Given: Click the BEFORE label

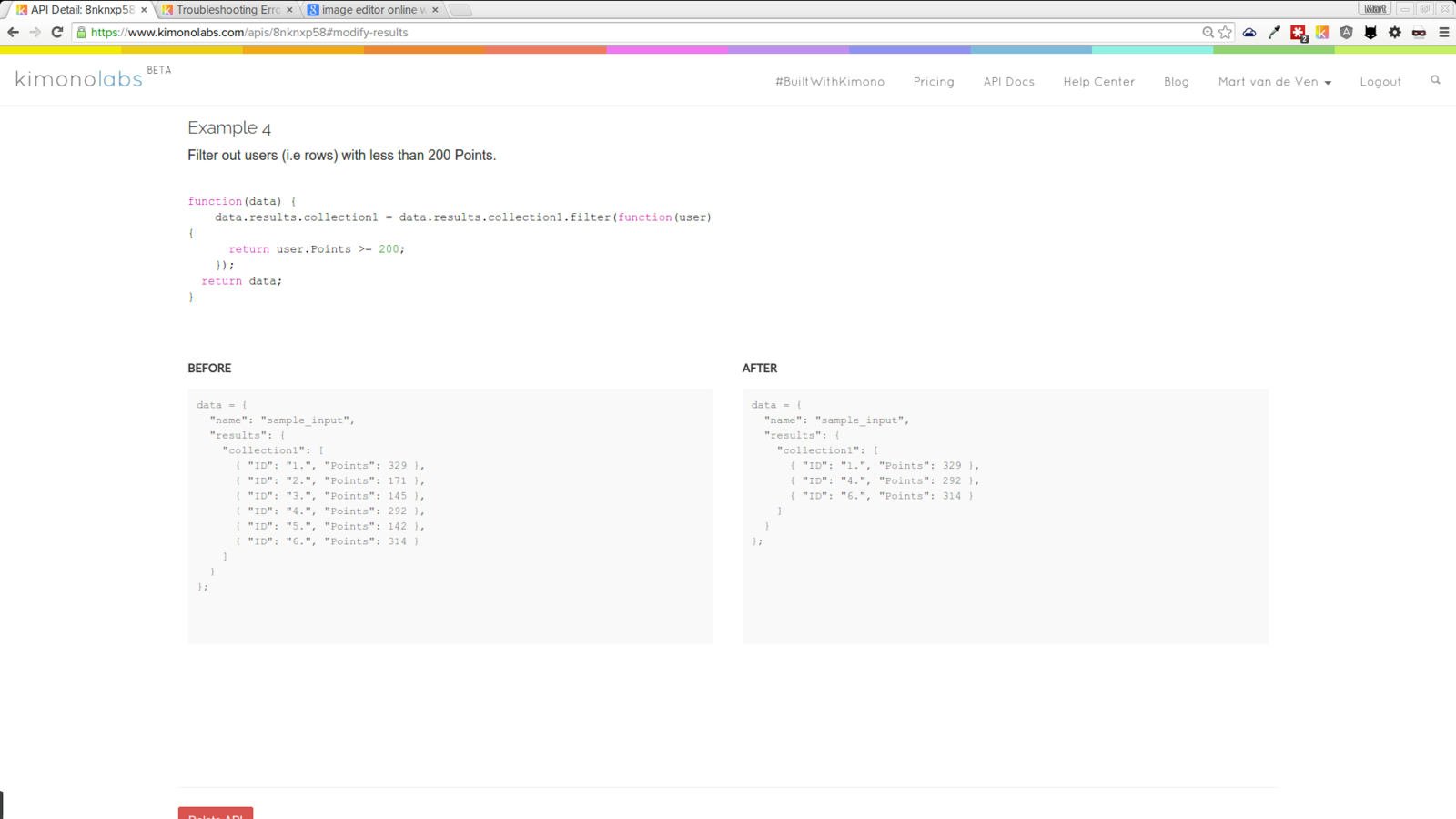Looking at the screenshot, I should (209, 369).
